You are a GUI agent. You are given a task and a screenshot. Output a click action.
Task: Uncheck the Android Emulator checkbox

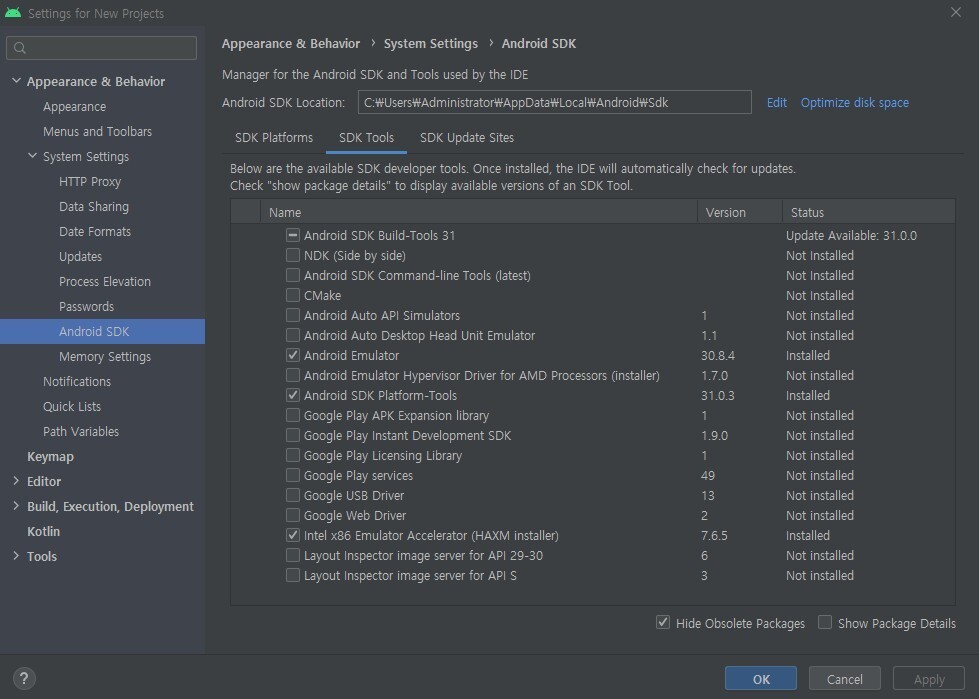[x=293, y=355]
